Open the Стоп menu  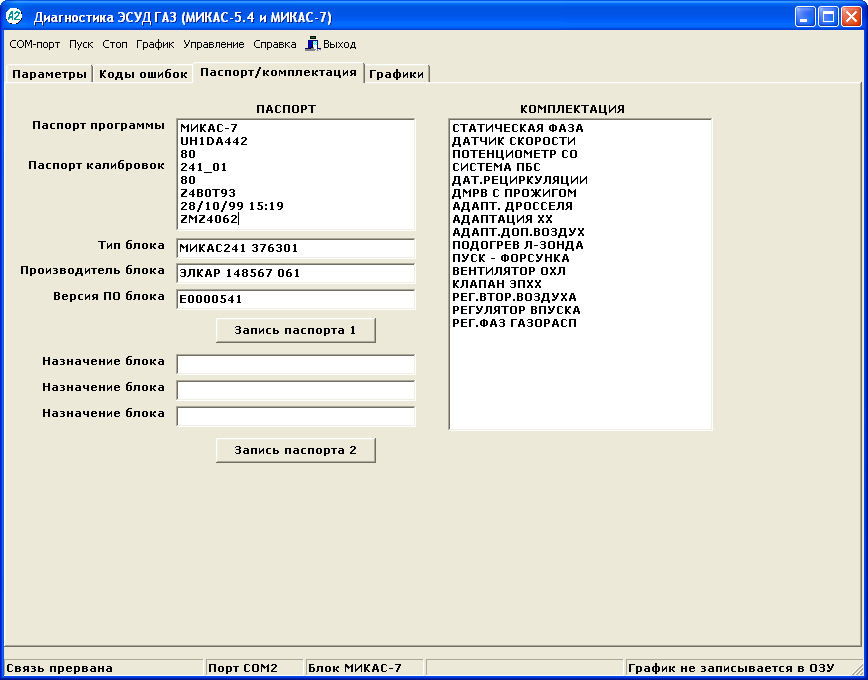115,44
